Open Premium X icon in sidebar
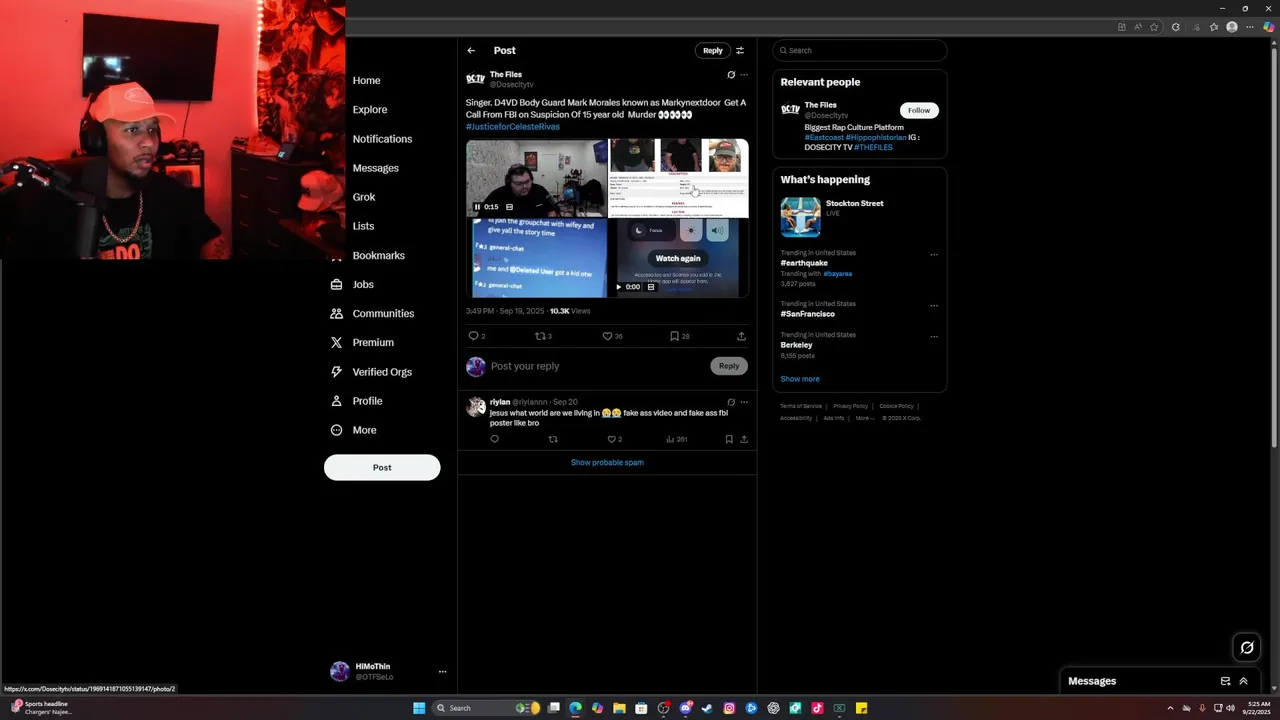 [336, 342]
